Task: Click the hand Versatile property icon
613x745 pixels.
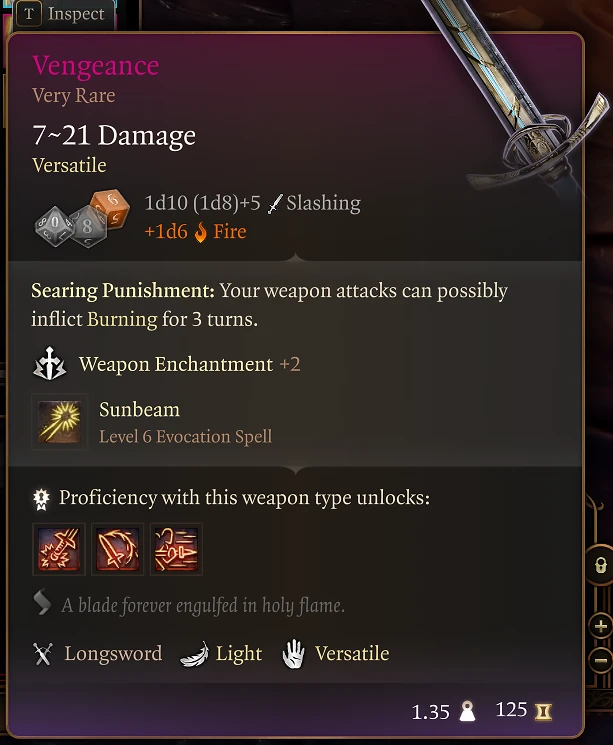Action: (x=293, y=654)
